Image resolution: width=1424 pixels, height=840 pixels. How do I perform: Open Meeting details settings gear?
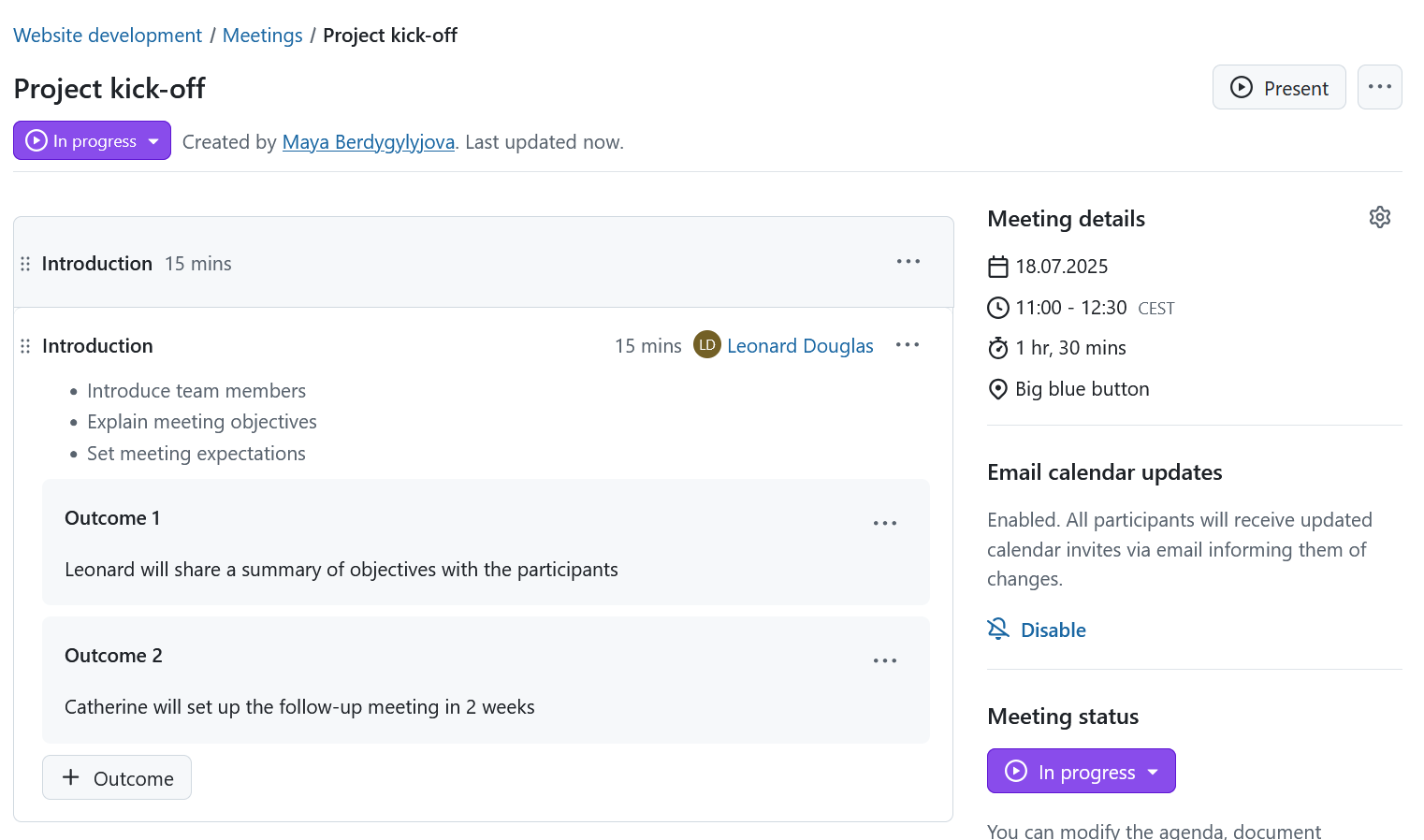tap(1380, 216)
